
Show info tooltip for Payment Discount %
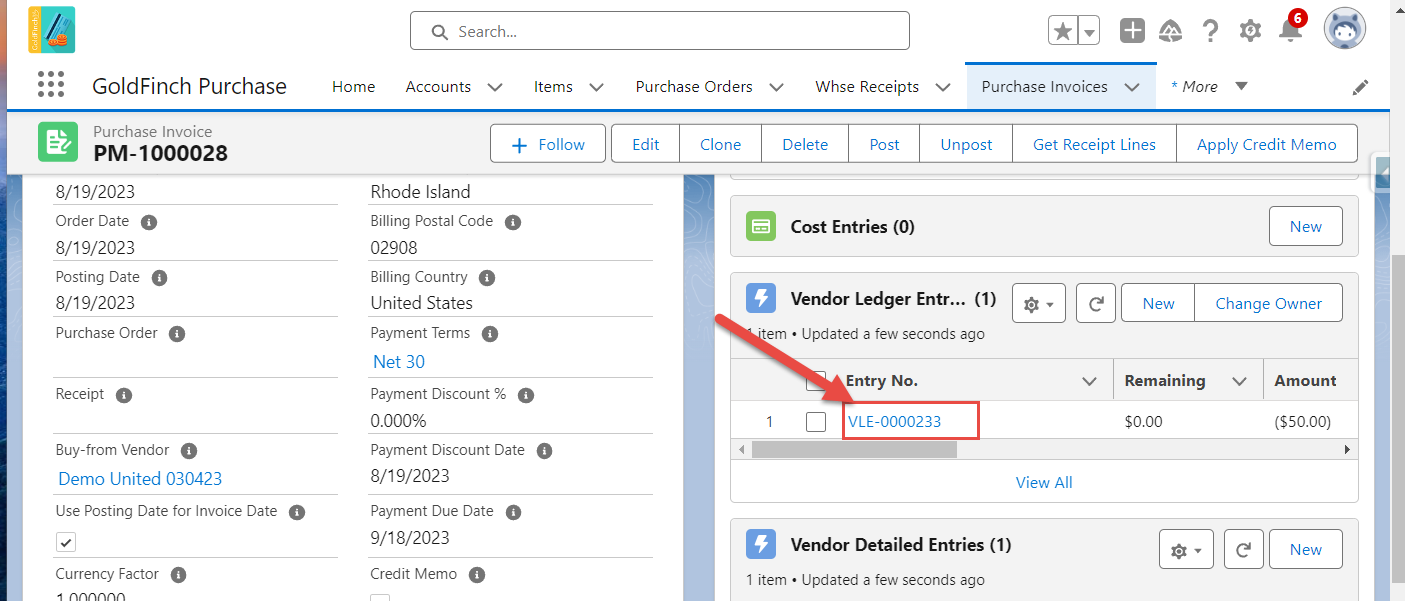526,395
